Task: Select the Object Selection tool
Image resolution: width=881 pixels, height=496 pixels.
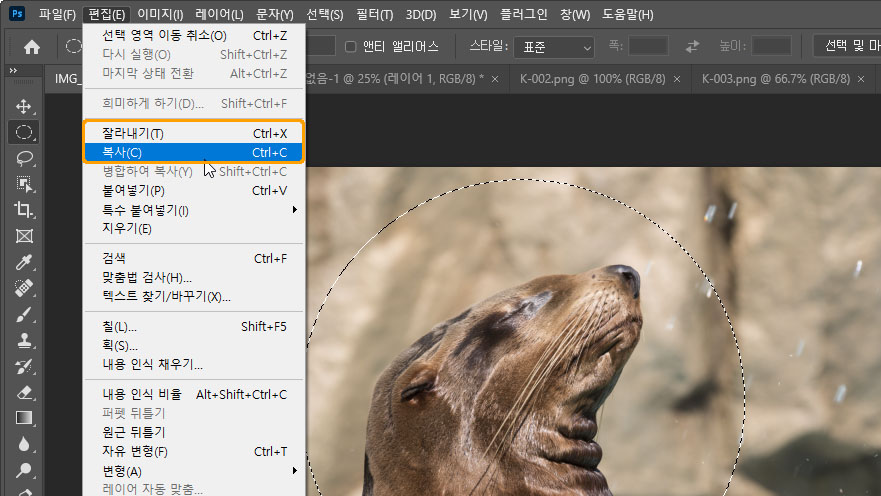Action: 24,184
